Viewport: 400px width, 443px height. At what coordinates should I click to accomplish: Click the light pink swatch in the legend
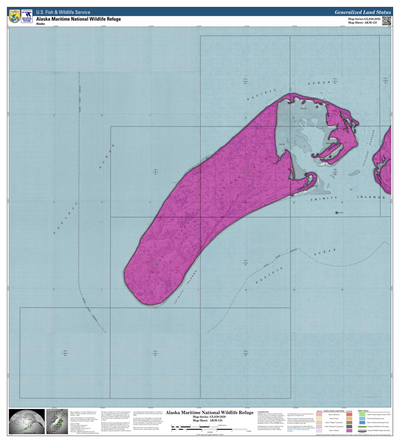tap(319, 414)
